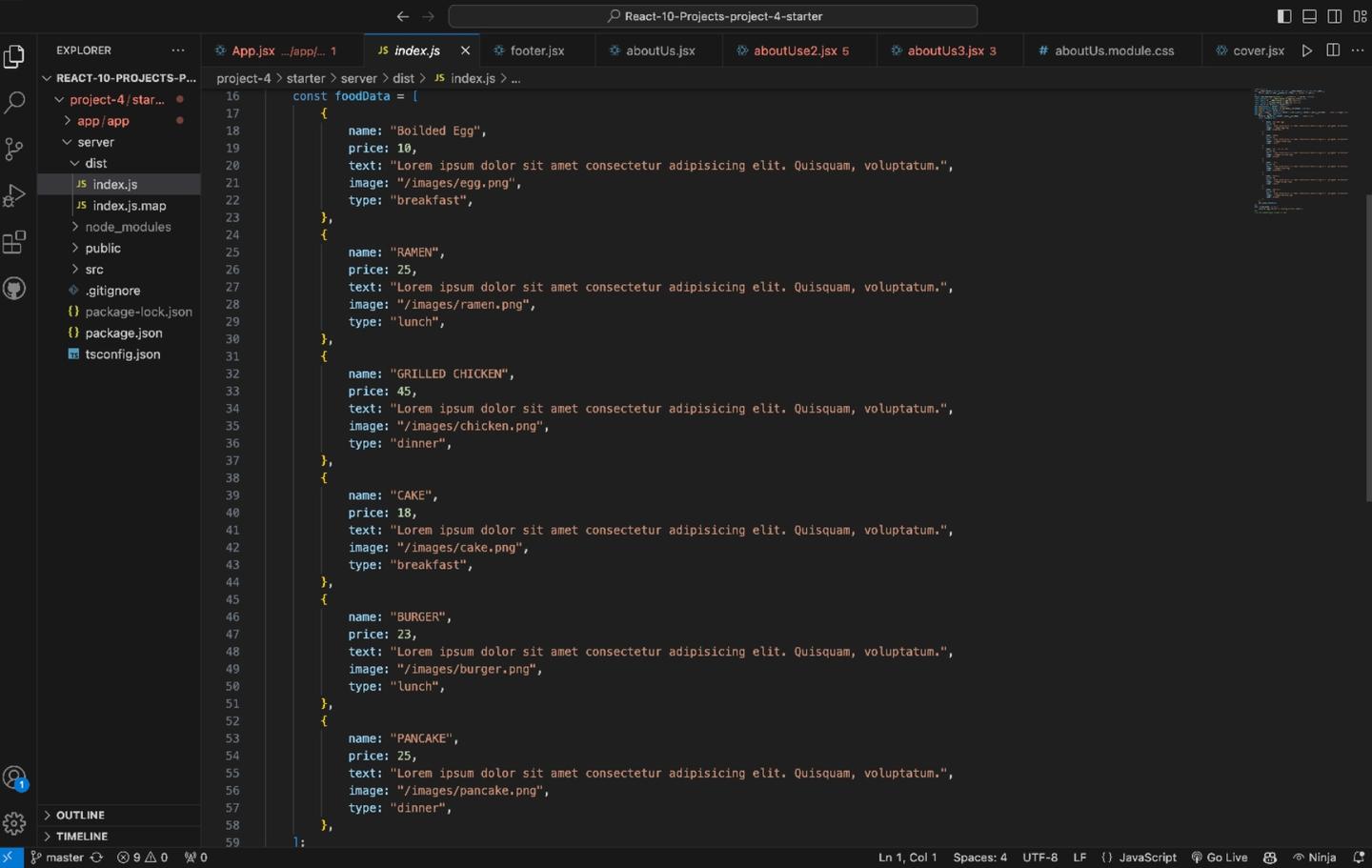Expand the node_modules folder
The height and width of the screenshot is (868, 1372).
pos(119,227)
